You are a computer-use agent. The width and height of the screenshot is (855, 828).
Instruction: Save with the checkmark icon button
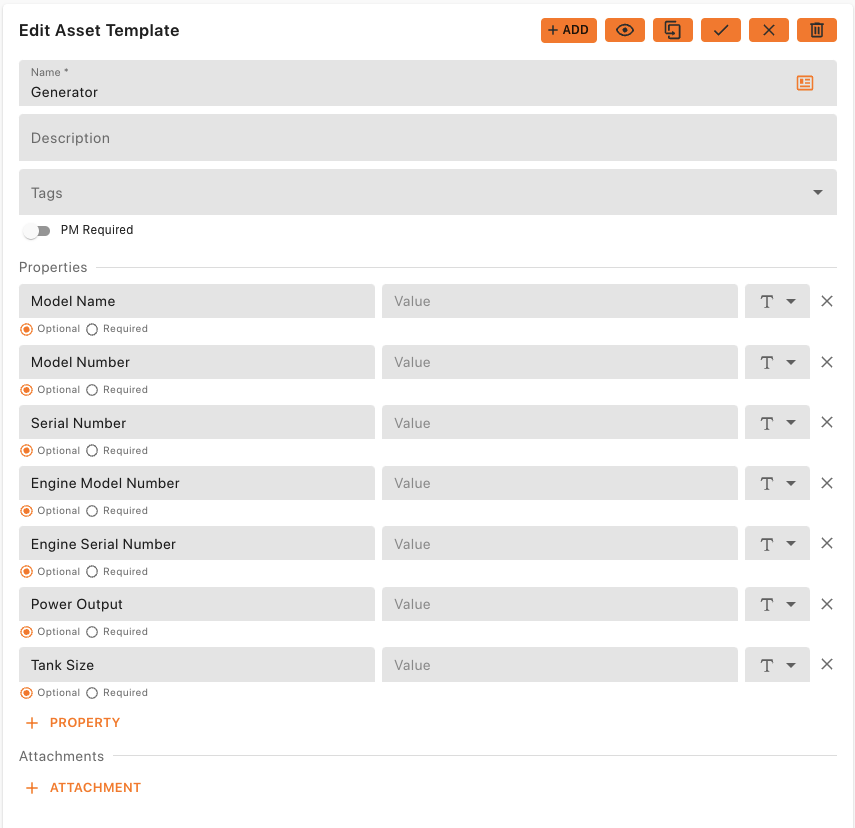tap(721, 30)
